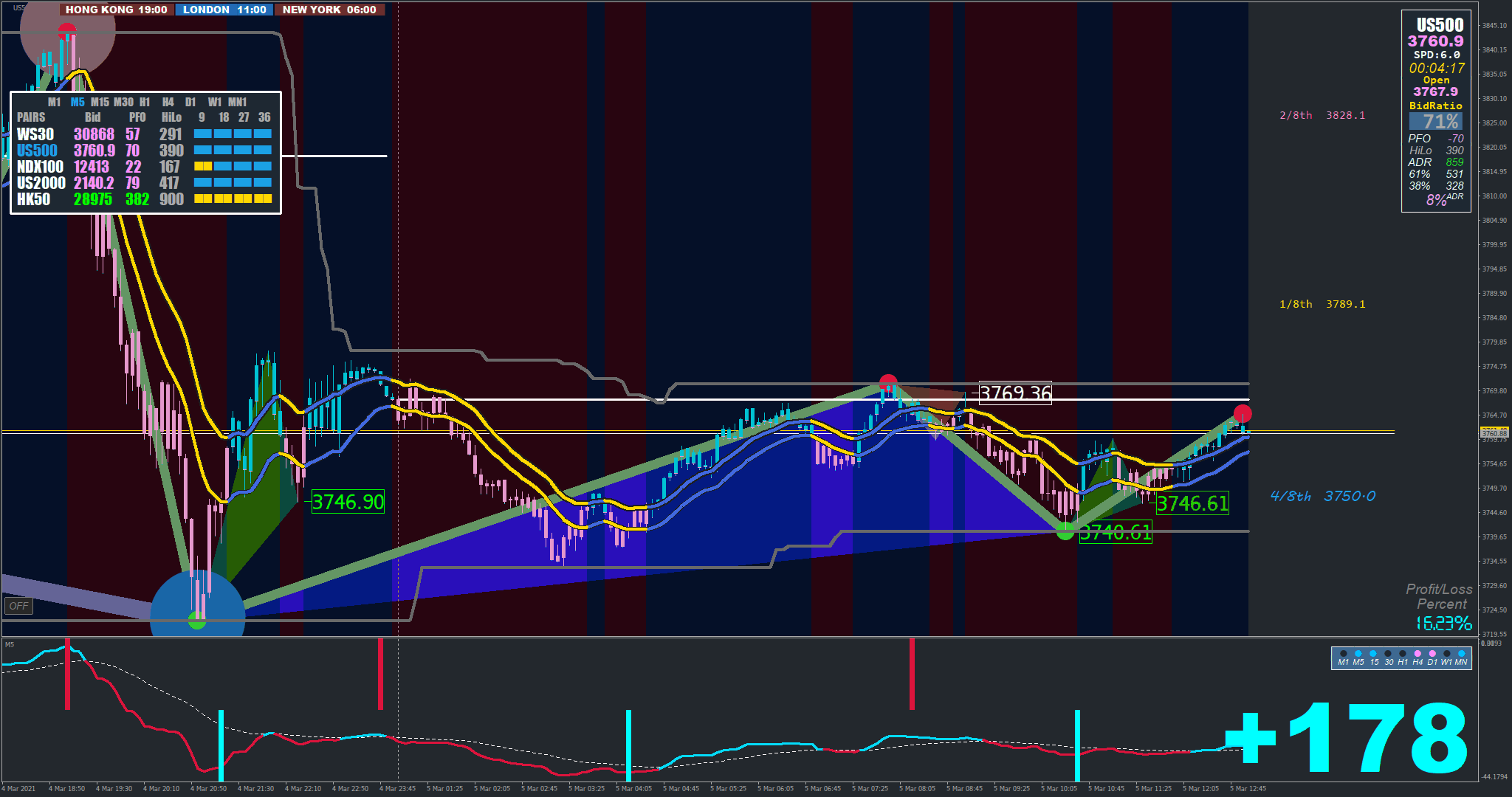Click the 3746.90 green price label
The image size is (1512, 797).
pyautogui.click(x=348, y=503)
